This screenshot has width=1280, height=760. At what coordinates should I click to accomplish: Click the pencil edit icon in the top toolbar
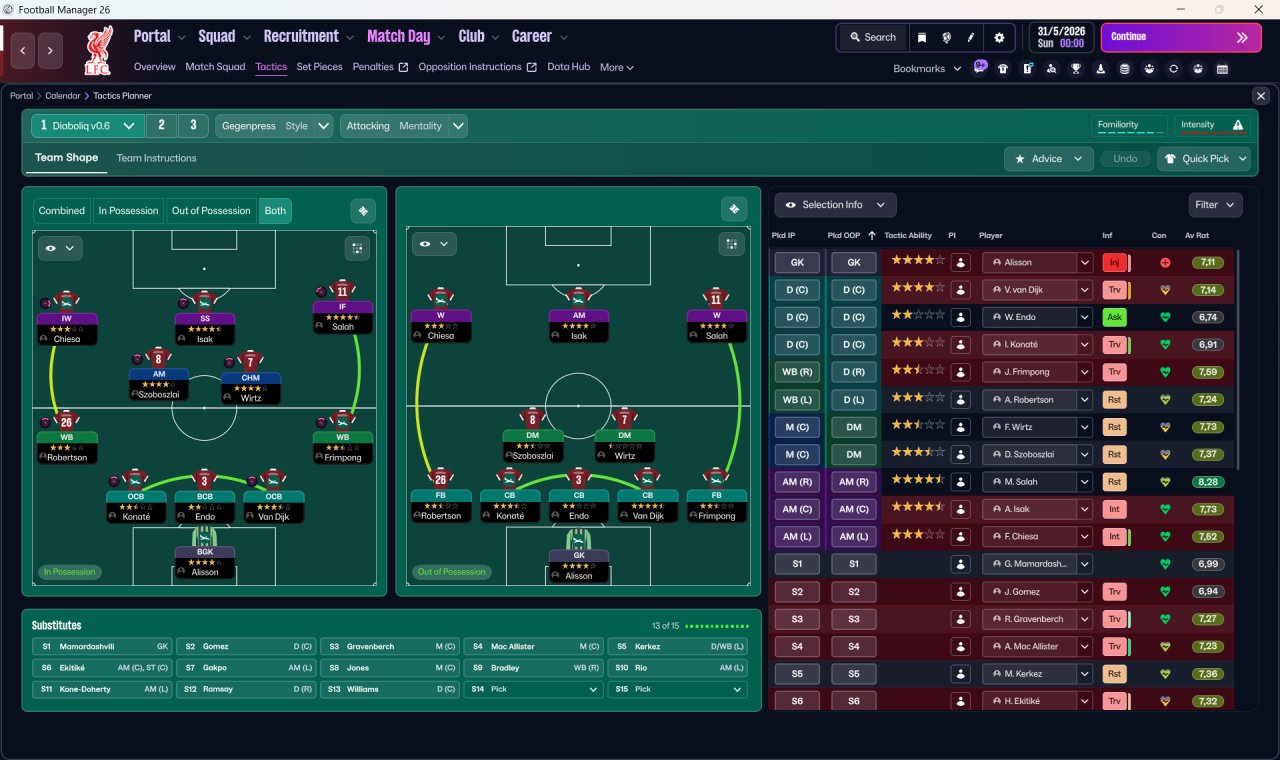[971, 37]
